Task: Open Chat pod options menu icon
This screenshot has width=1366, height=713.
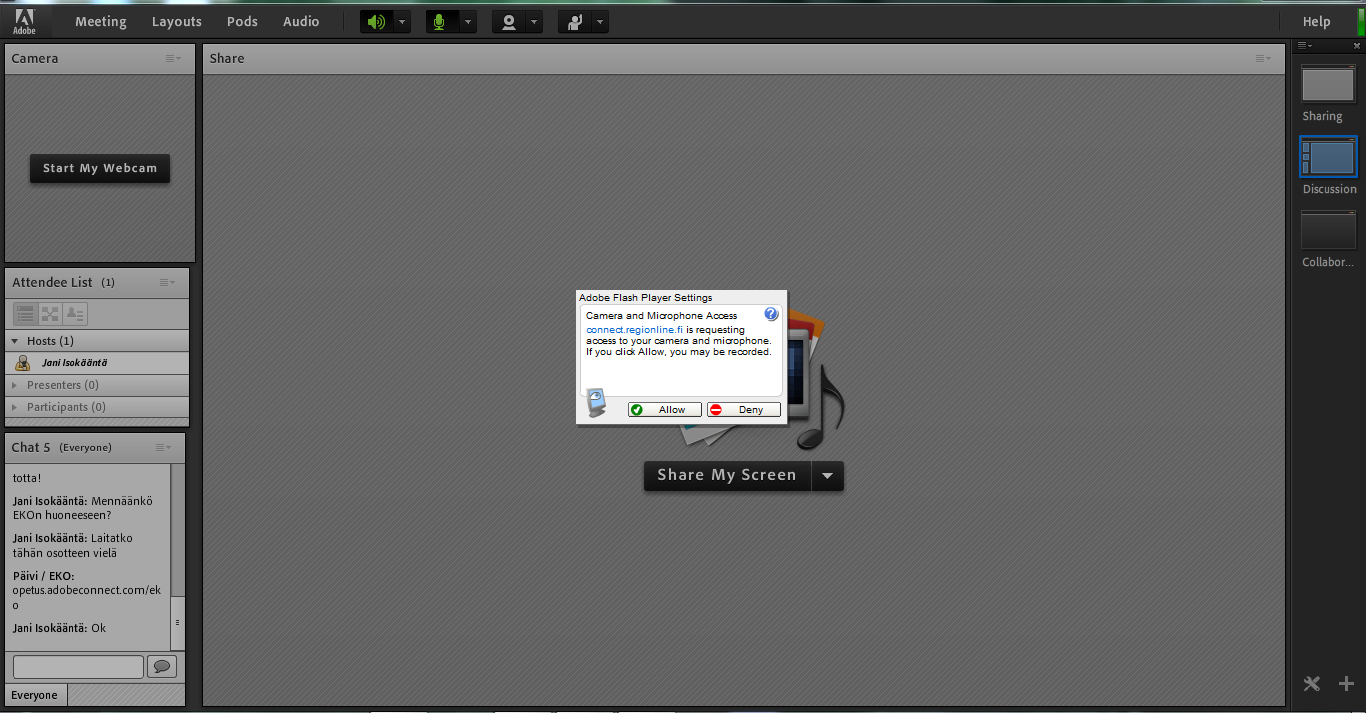Action: (x=164, y=448)
